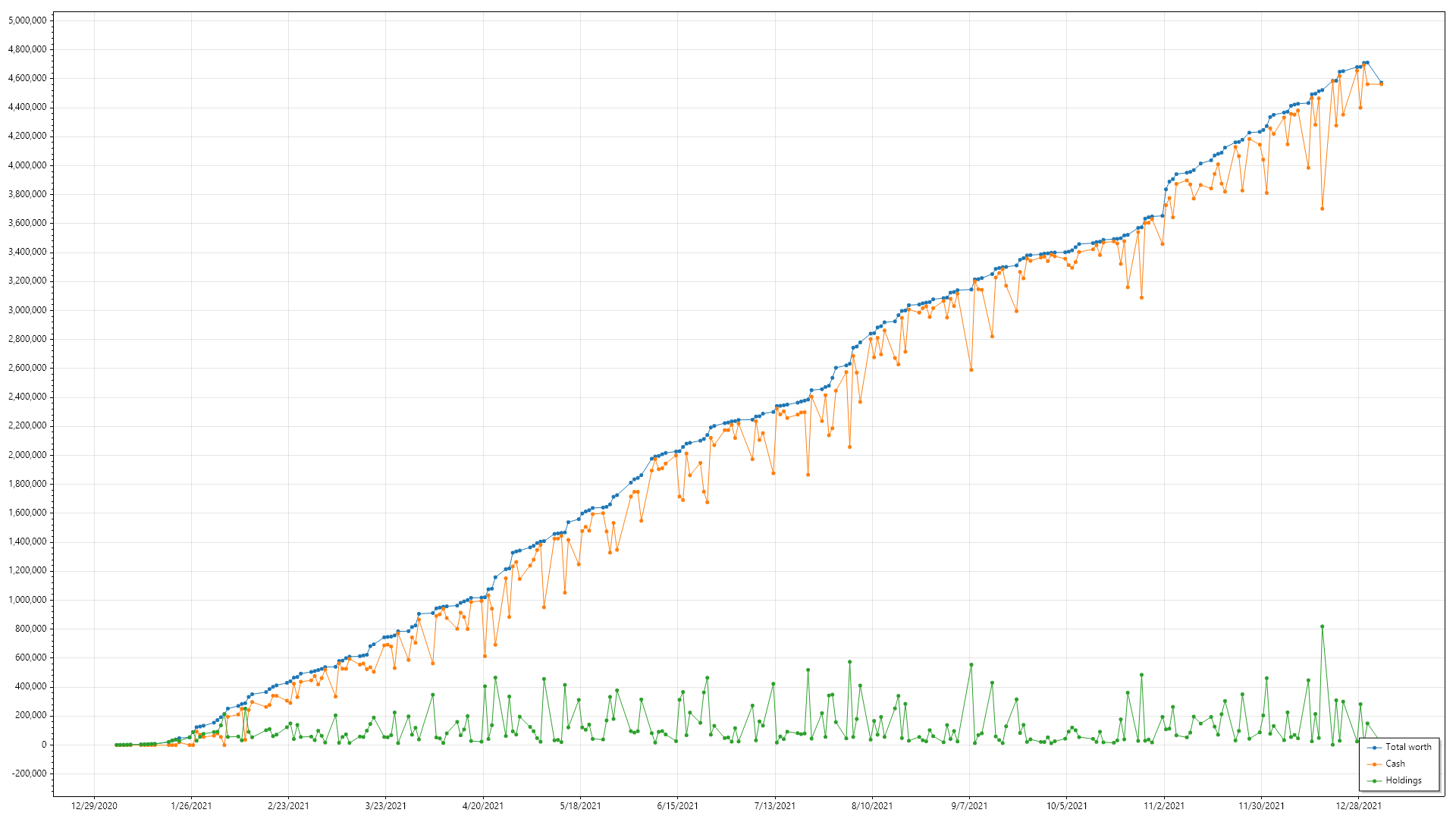Click the green Holdings legend marker
Screen dimensions: 1456x819
point(1375,780)
